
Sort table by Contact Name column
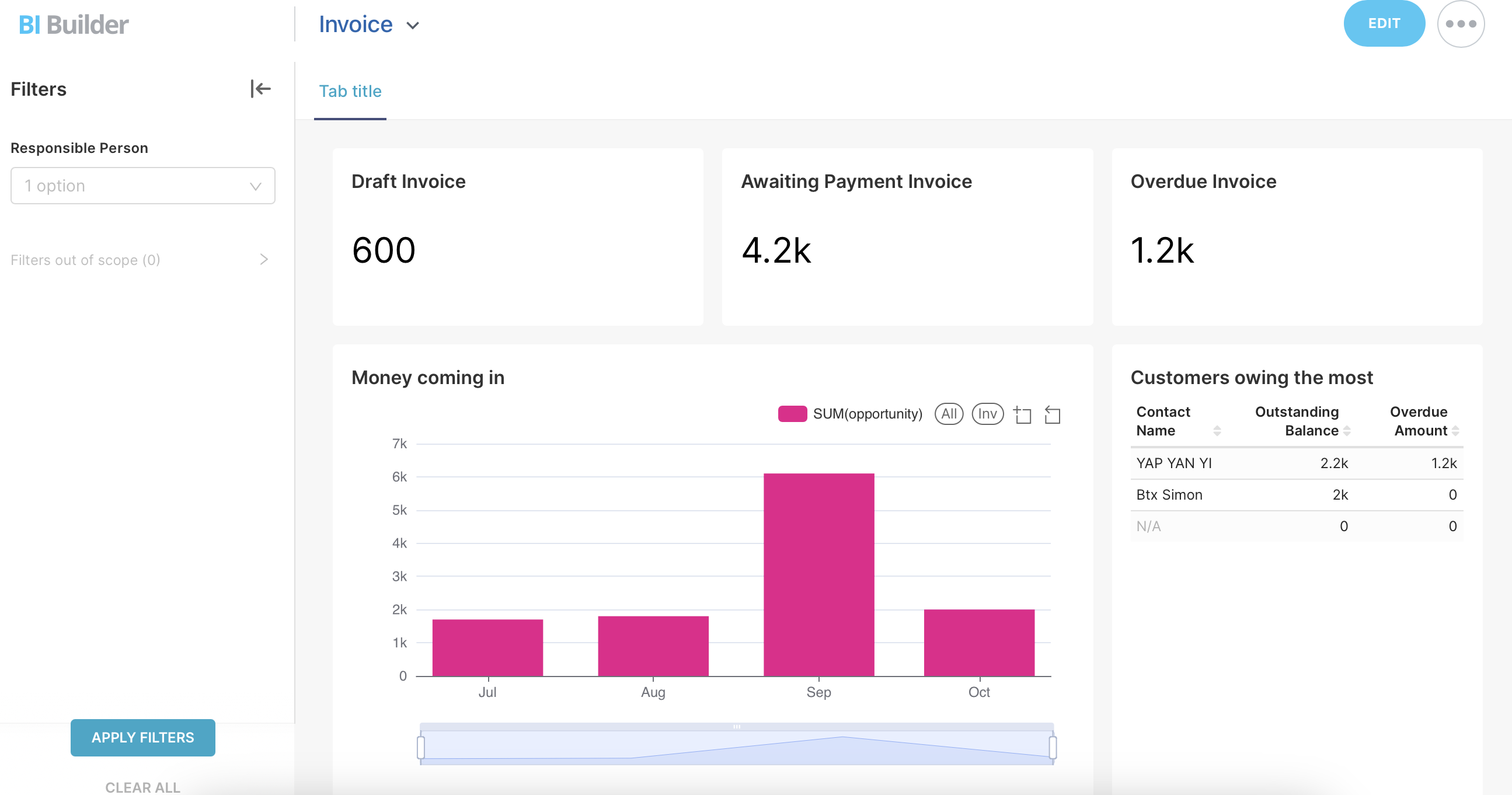coord(1217,431)
